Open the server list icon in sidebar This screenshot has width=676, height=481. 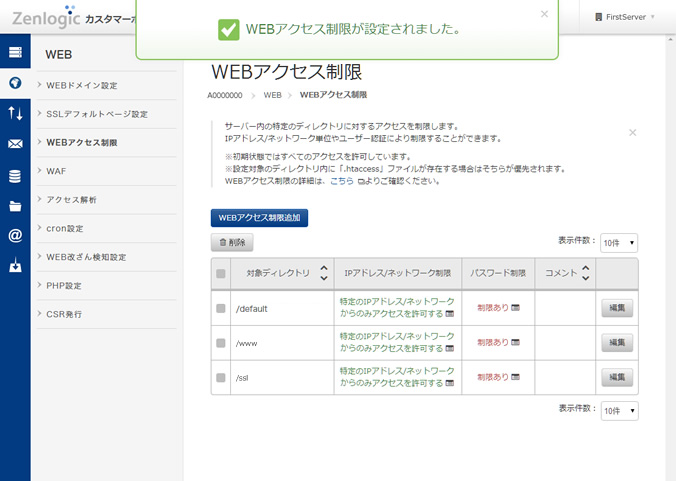pos(15,52)
